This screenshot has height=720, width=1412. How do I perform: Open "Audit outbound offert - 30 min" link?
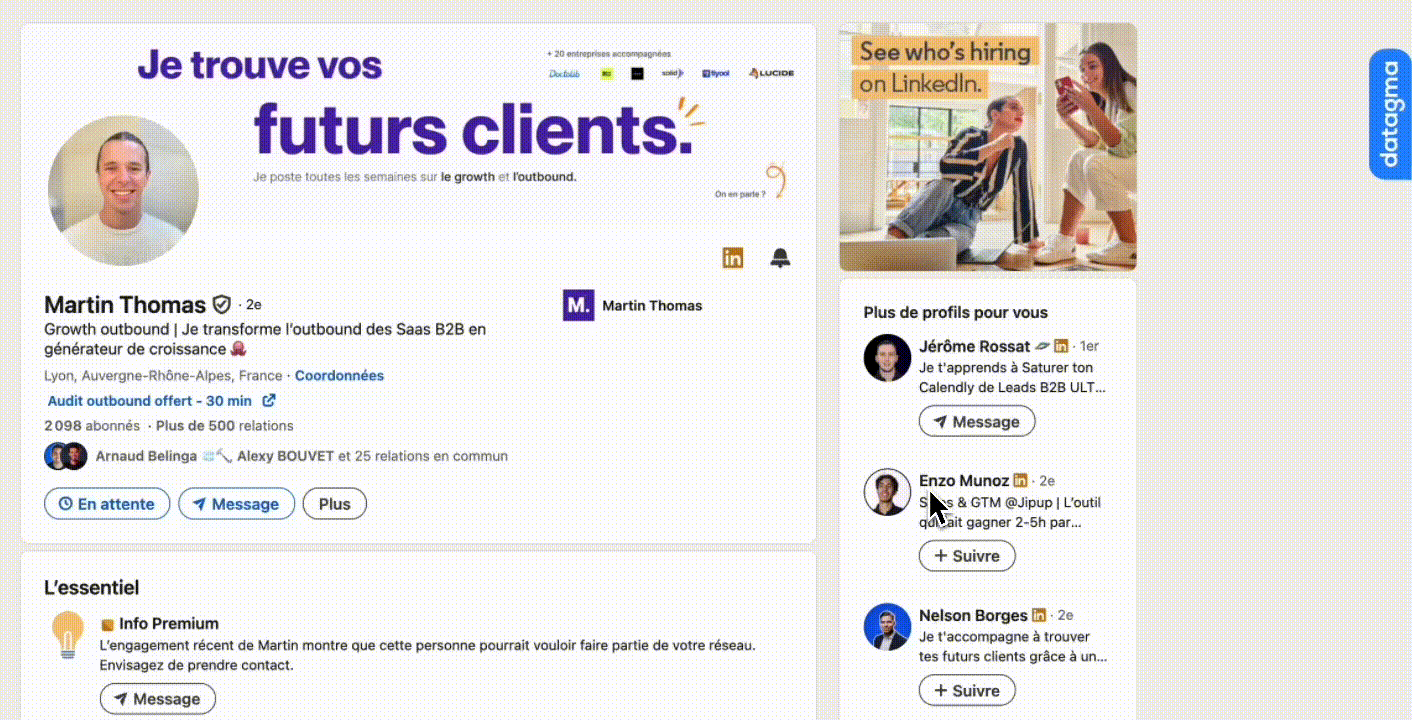click(x=150, y=401)
